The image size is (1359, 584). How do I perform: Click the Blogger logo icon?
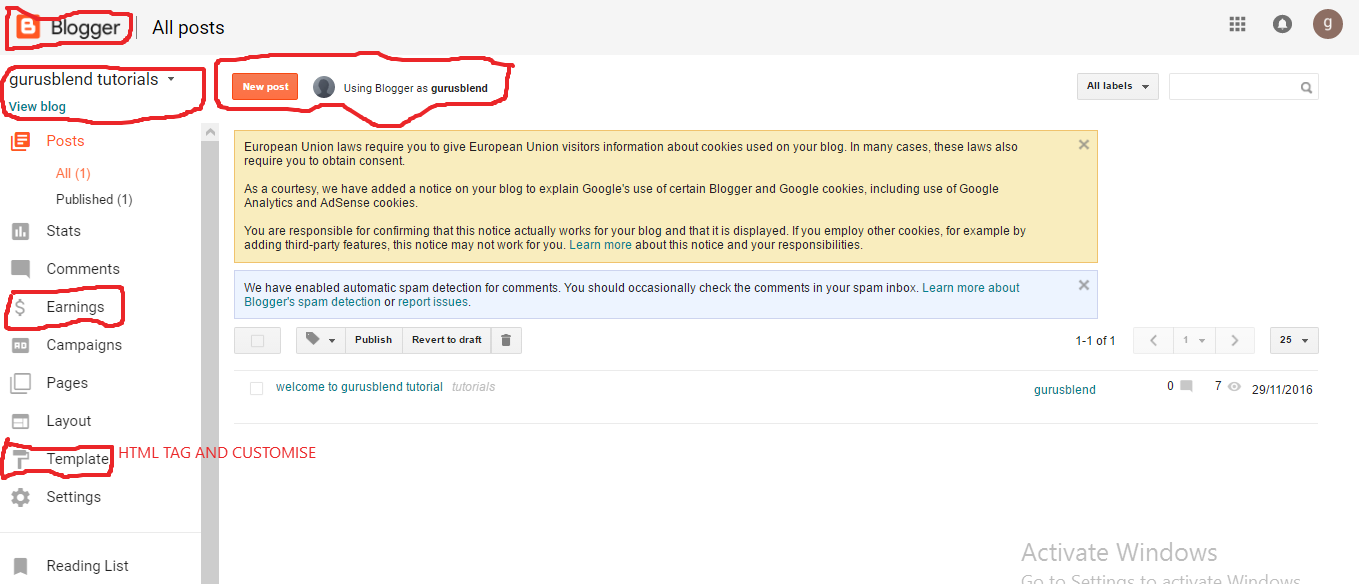point(28,27)
